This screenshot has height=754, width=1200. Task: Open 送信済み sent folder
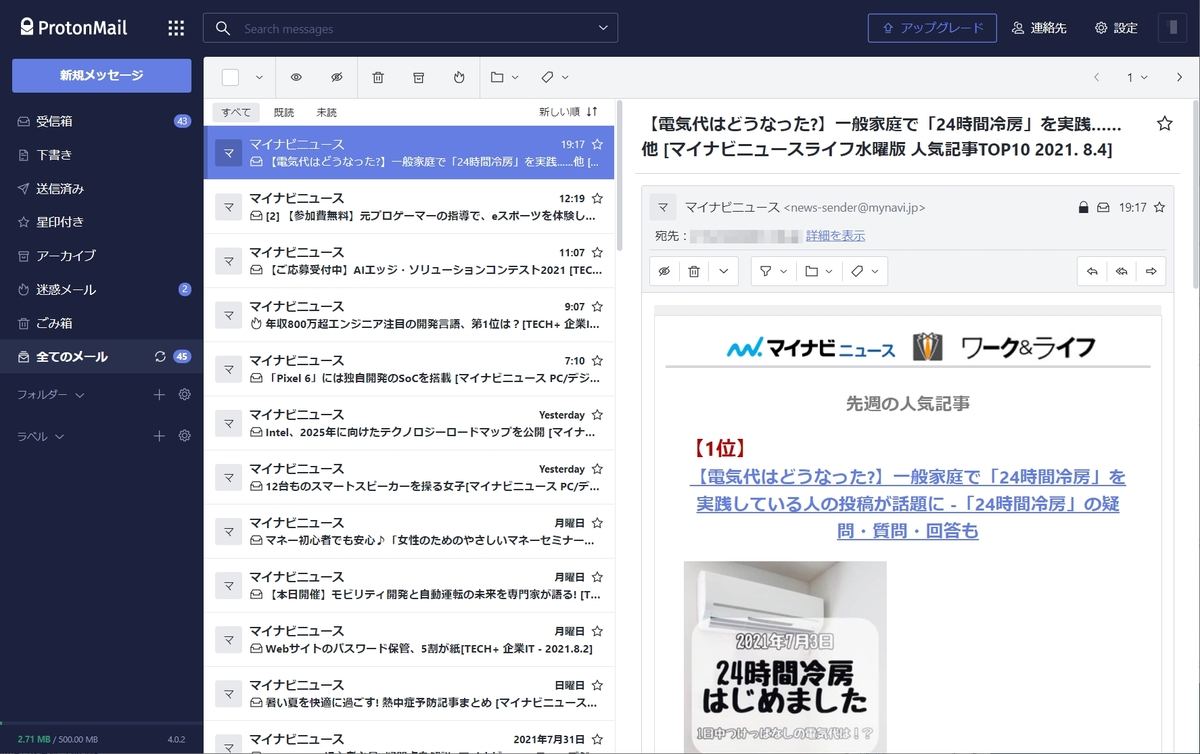101,189
